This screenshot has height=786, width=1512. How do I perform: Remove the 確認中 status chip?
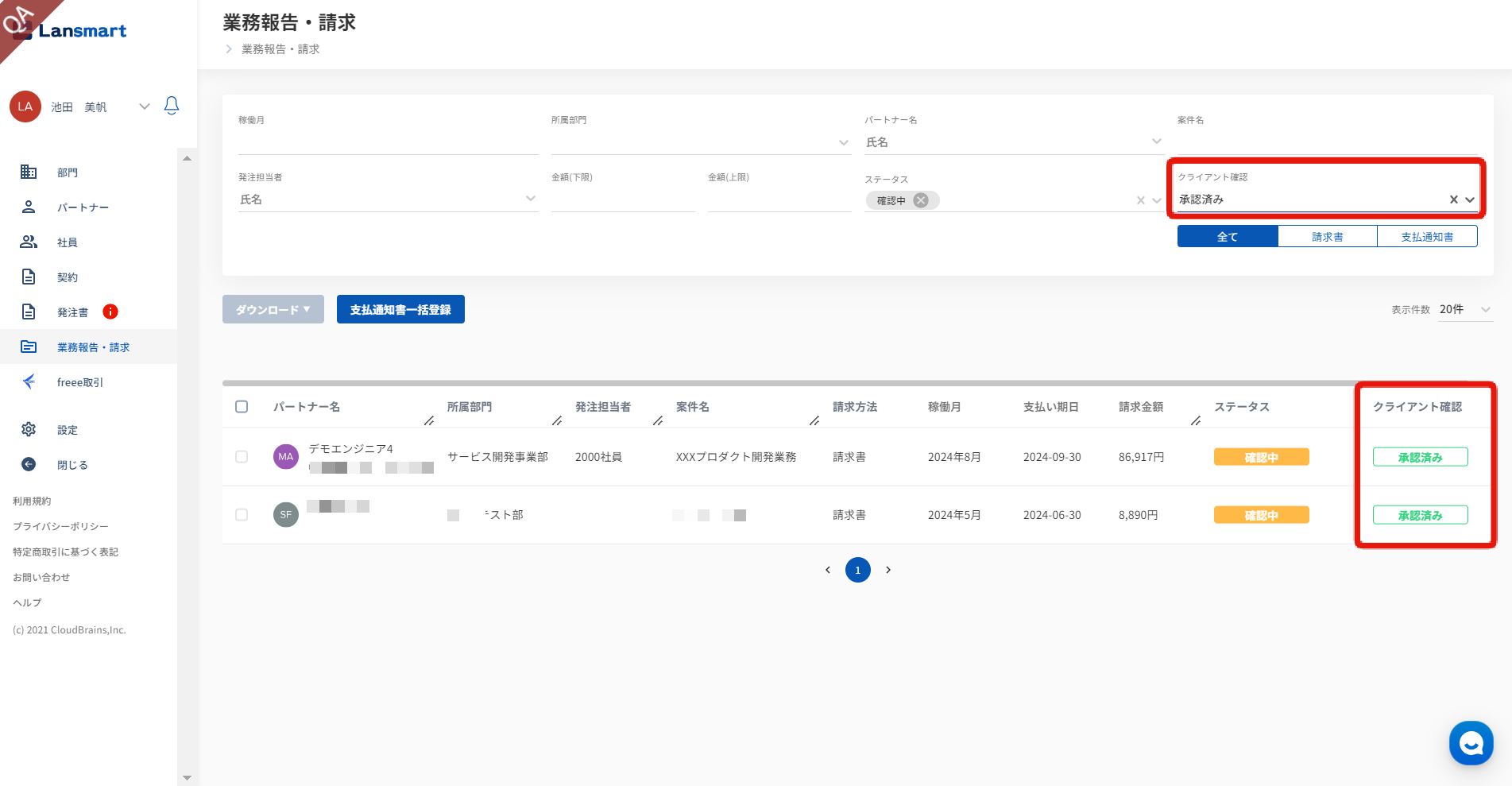[921, 200]
